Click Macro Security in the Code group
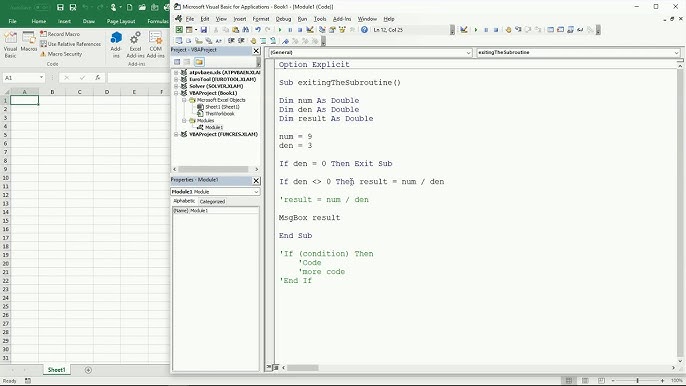Viewport: 686px width, 386px height. (61, 54)
